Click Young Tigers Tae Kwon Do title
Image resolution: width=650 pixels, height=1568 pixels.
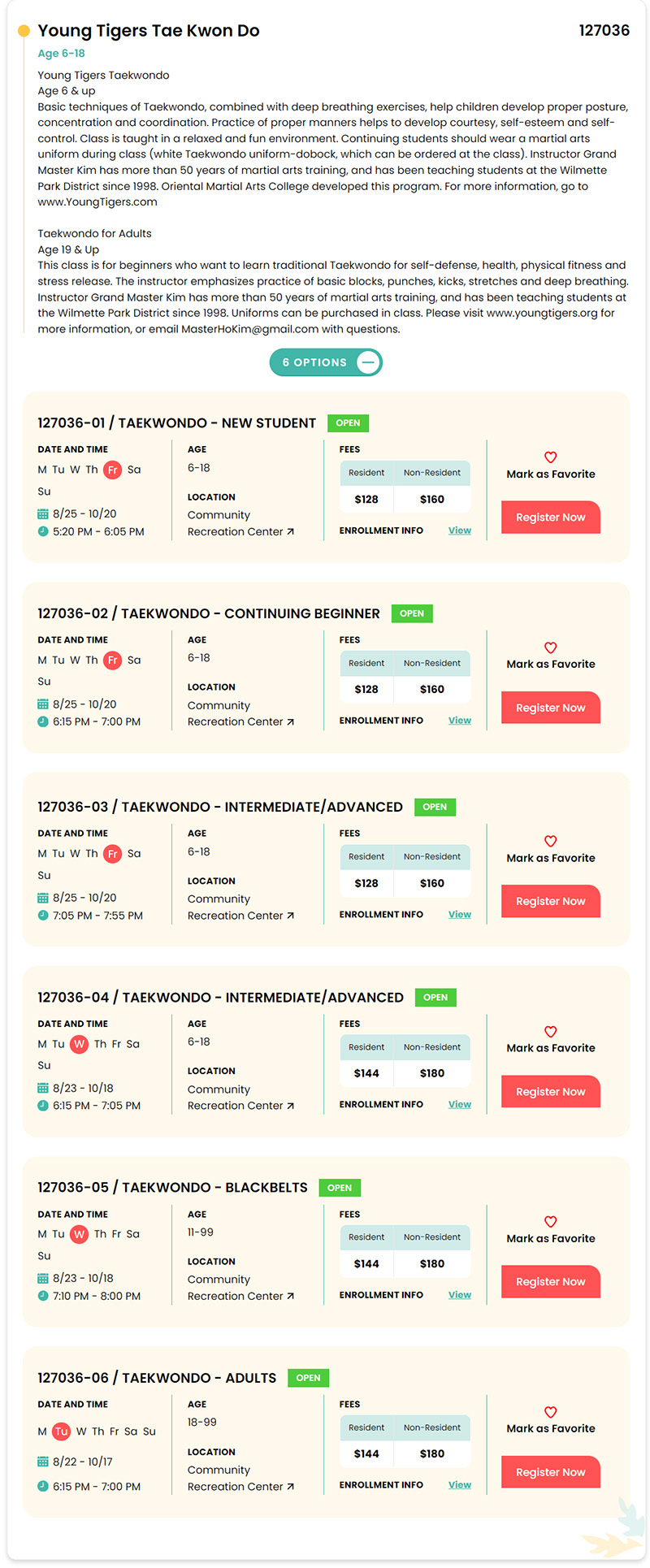click(x=149, y=31)
